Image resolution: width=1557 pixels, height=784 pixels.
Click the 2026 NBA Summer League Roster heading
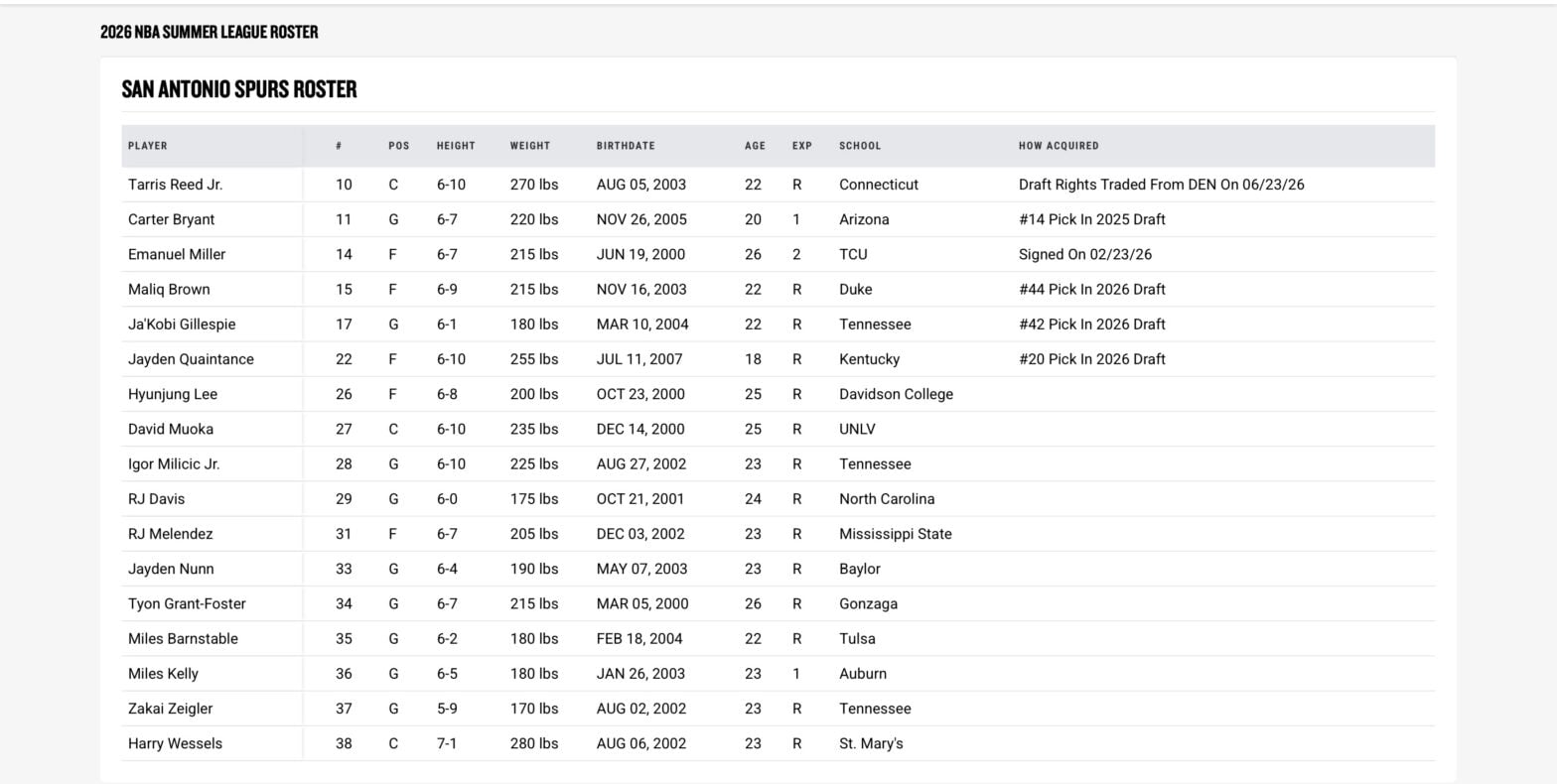click(x=210, y=32)
